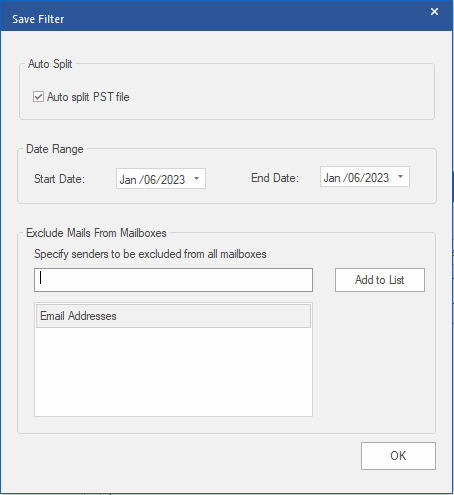Click the End Date label
The height and width of the screenshot is (495, 454).
click(275, 178)
